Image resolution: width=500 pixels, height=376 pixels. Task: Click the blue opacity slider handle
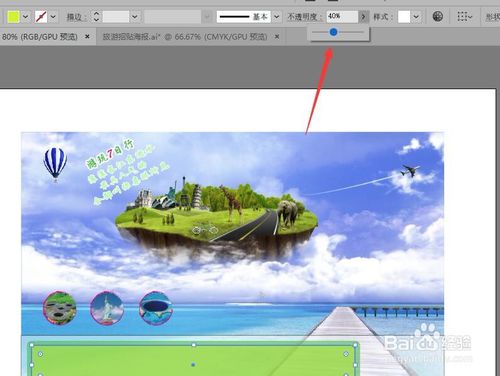pos(333,32)
